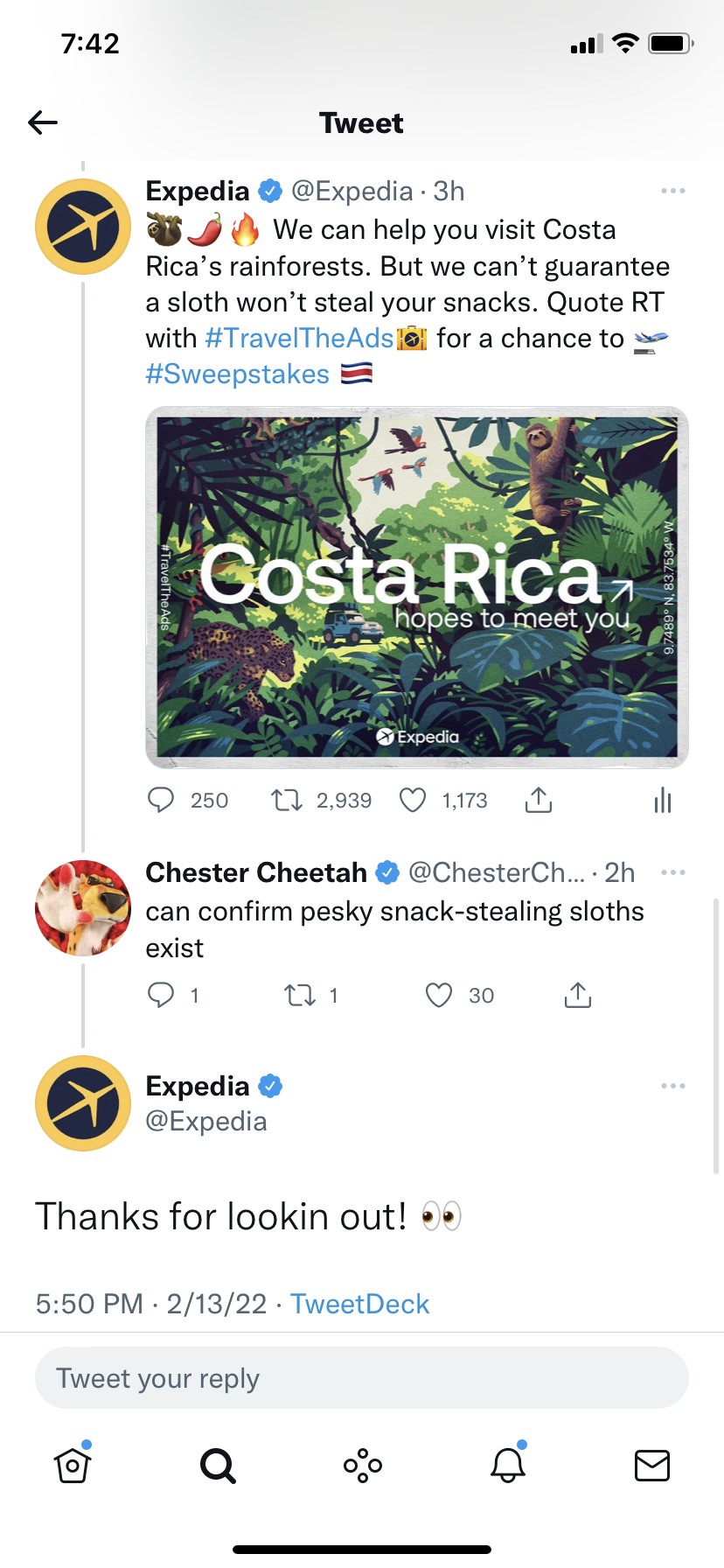Share the Expedia Costa Rica tweet
This screenshot has height=1568, width=724.
539,800
